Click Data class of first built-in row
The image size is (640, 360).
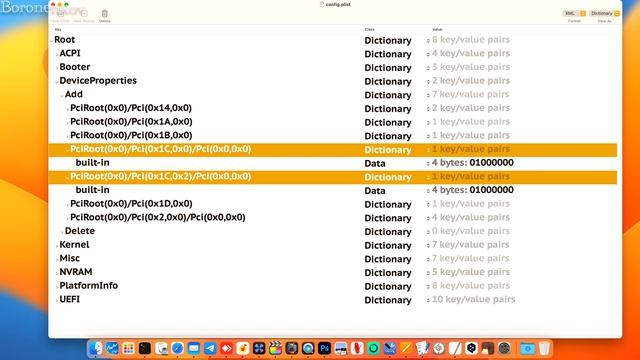coord(375,163)
